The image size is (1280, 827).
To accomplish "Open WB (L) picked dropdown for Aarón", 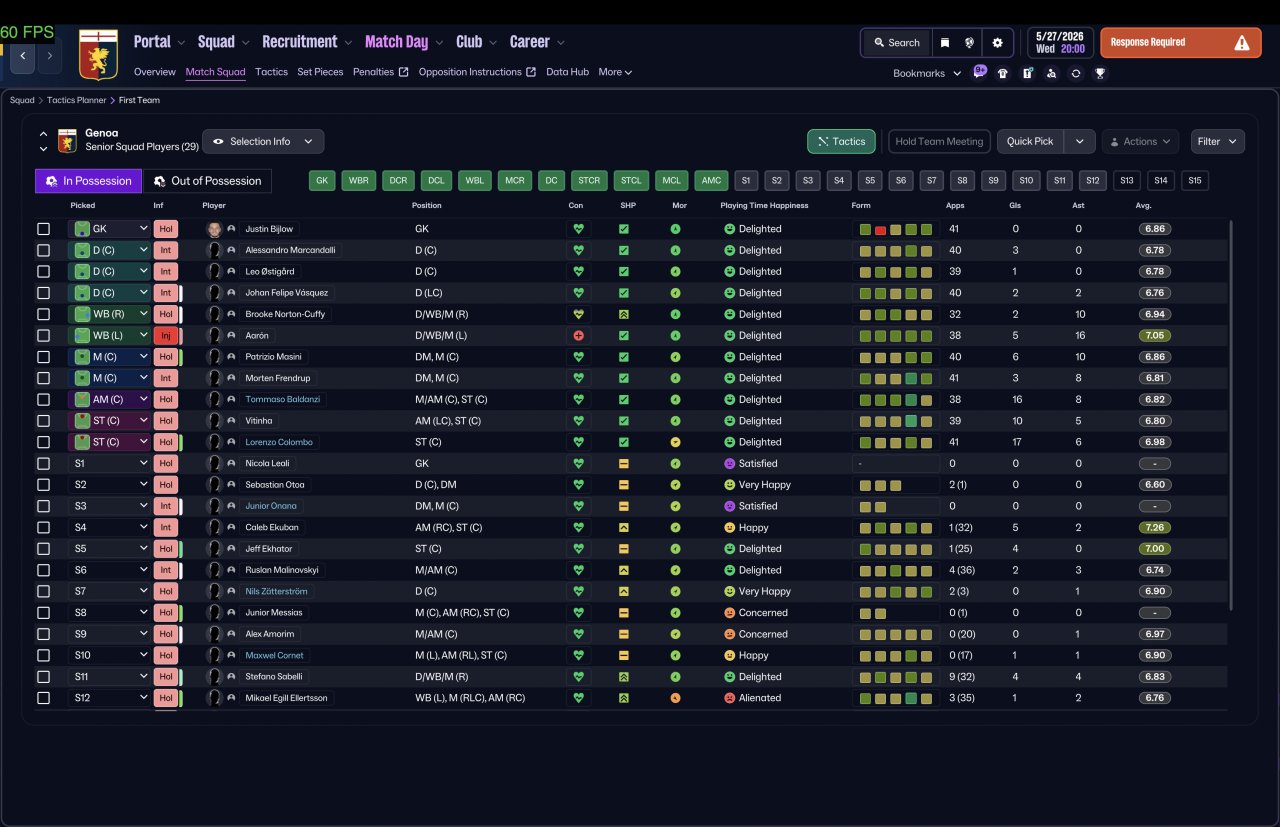I will point(109,336).
